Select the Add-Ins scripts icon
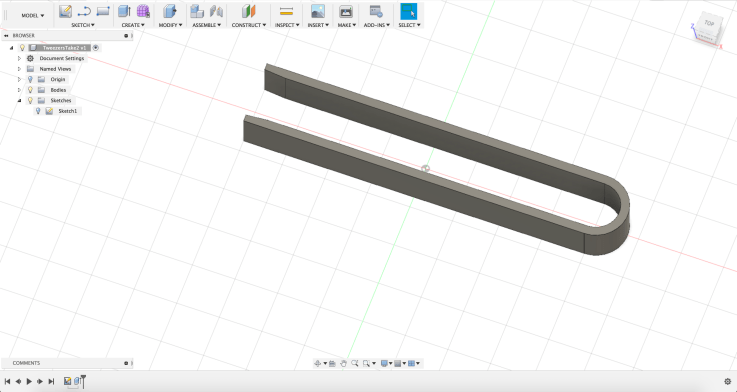This screenshot has width=737, height=392. [x=376, y=11]
